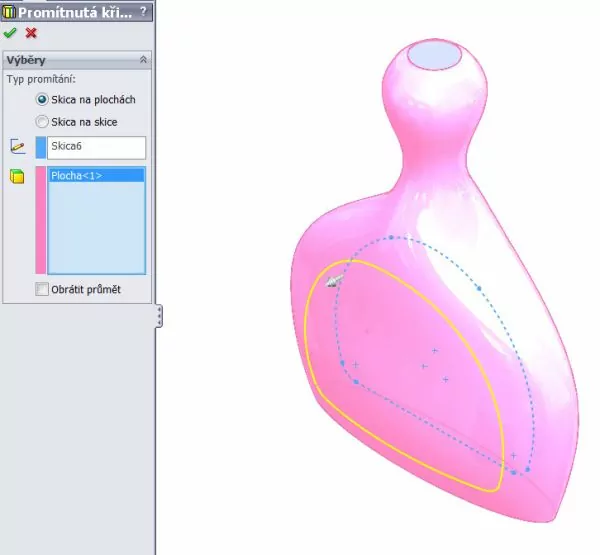Click the Projected Curve feature icon in title
Viewport: 600px width, 555px height.
pyautogui.click(x=9, y=10)
